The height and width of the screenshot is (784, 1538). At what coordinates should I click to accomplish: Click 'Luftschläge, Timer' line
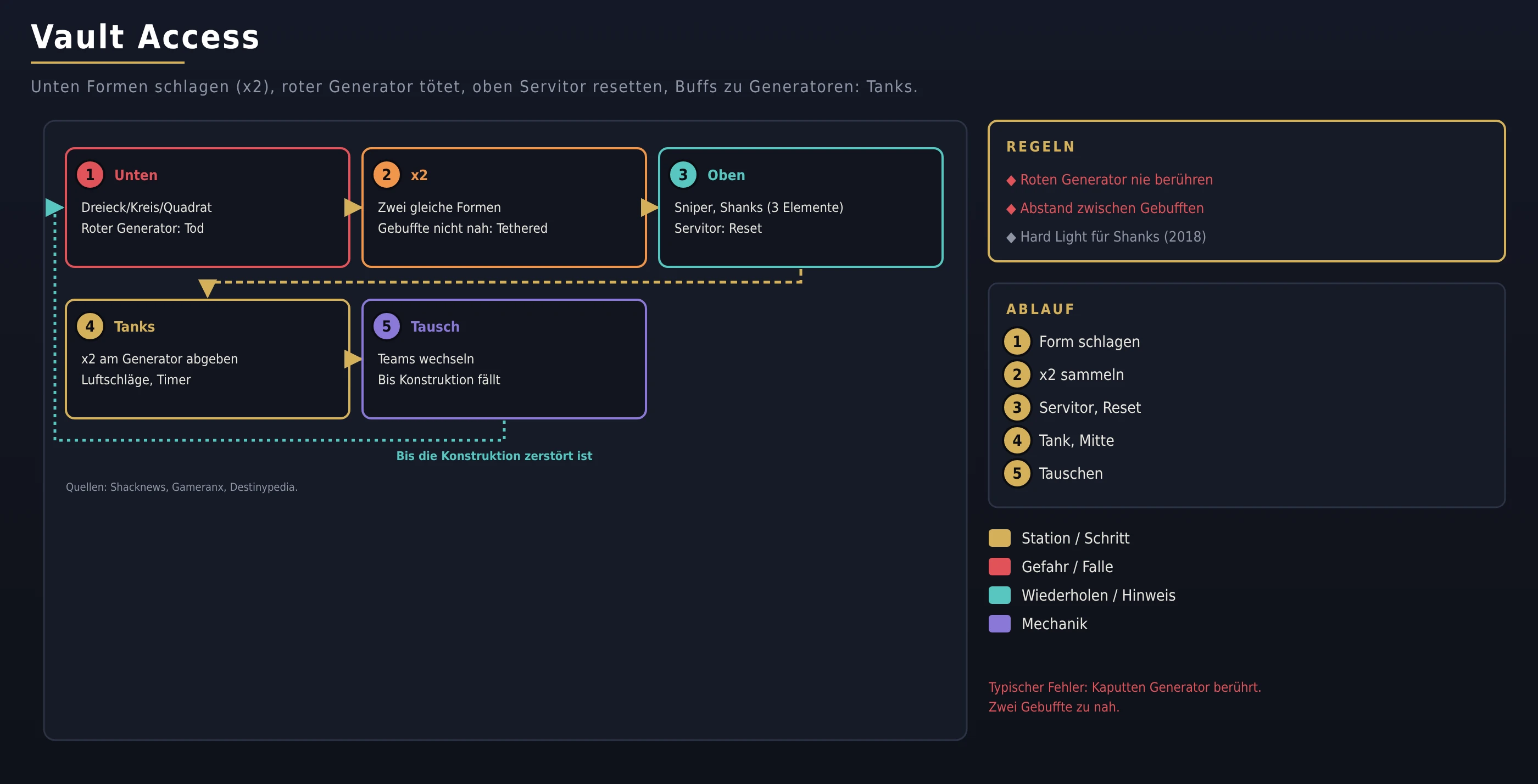pyautogui.click(x=136, y=380)
